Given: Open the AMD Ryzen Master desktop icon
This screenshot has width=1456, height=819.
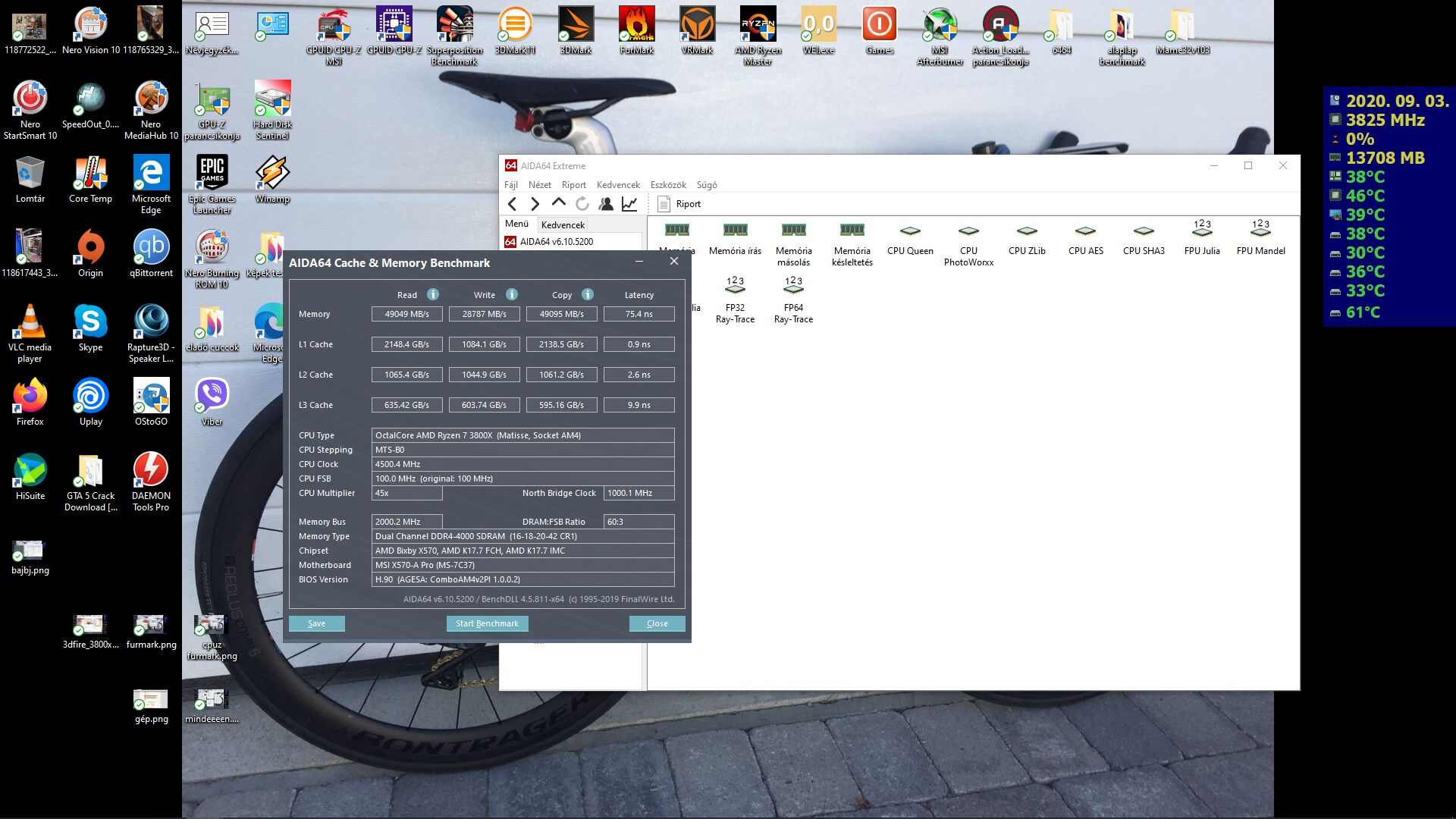Looking at the screenshot, I should 758,36.
